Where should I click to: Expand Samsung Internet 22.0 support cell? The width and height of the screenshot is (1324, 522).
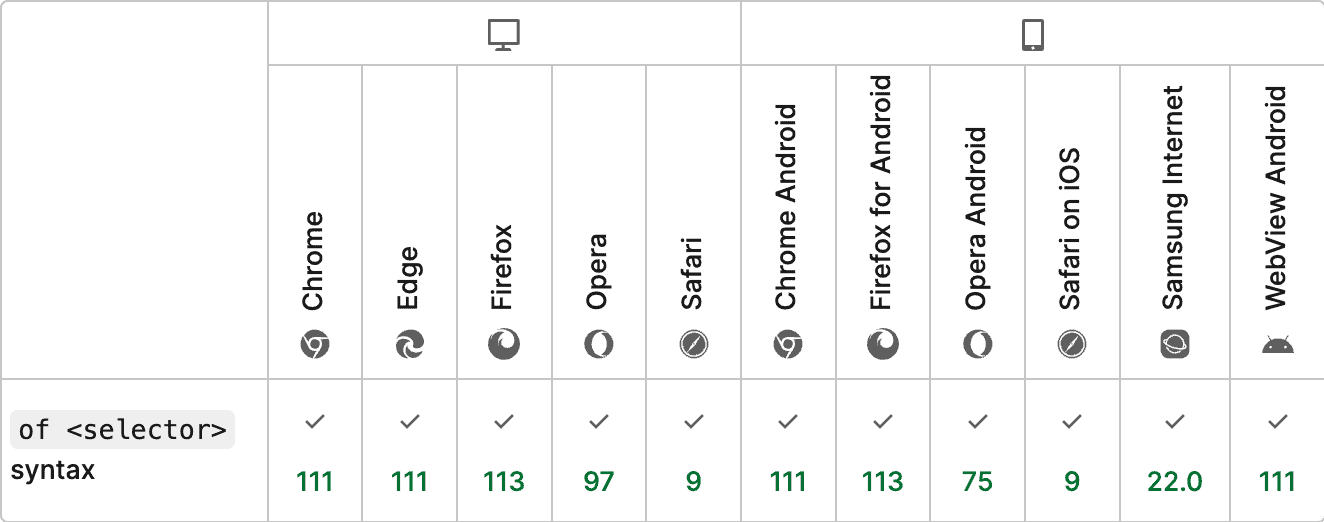(x=1175, y=451)
